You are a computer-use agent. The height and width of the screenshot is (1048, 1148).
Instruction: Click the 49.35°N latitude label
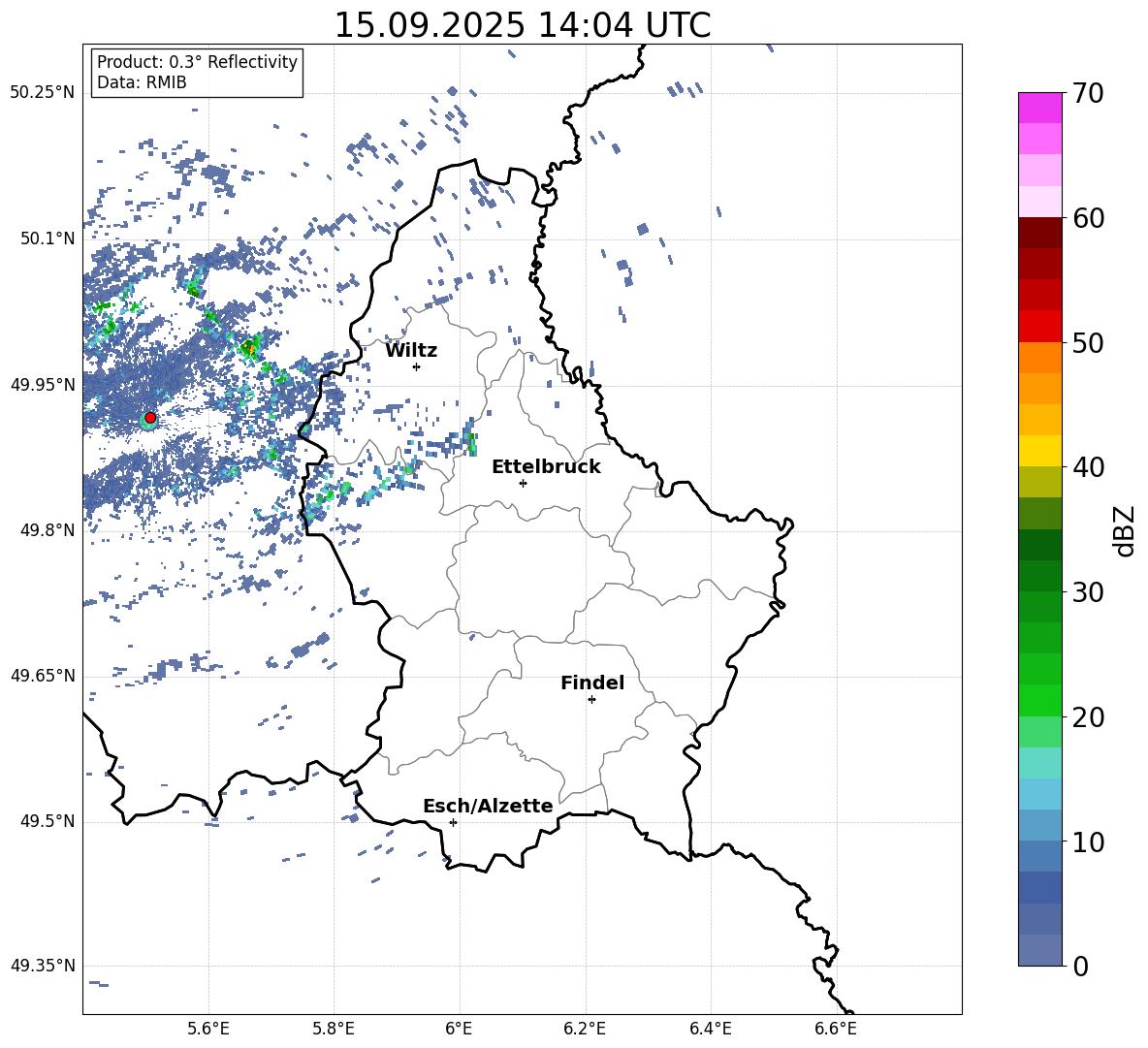click(43, 966)
